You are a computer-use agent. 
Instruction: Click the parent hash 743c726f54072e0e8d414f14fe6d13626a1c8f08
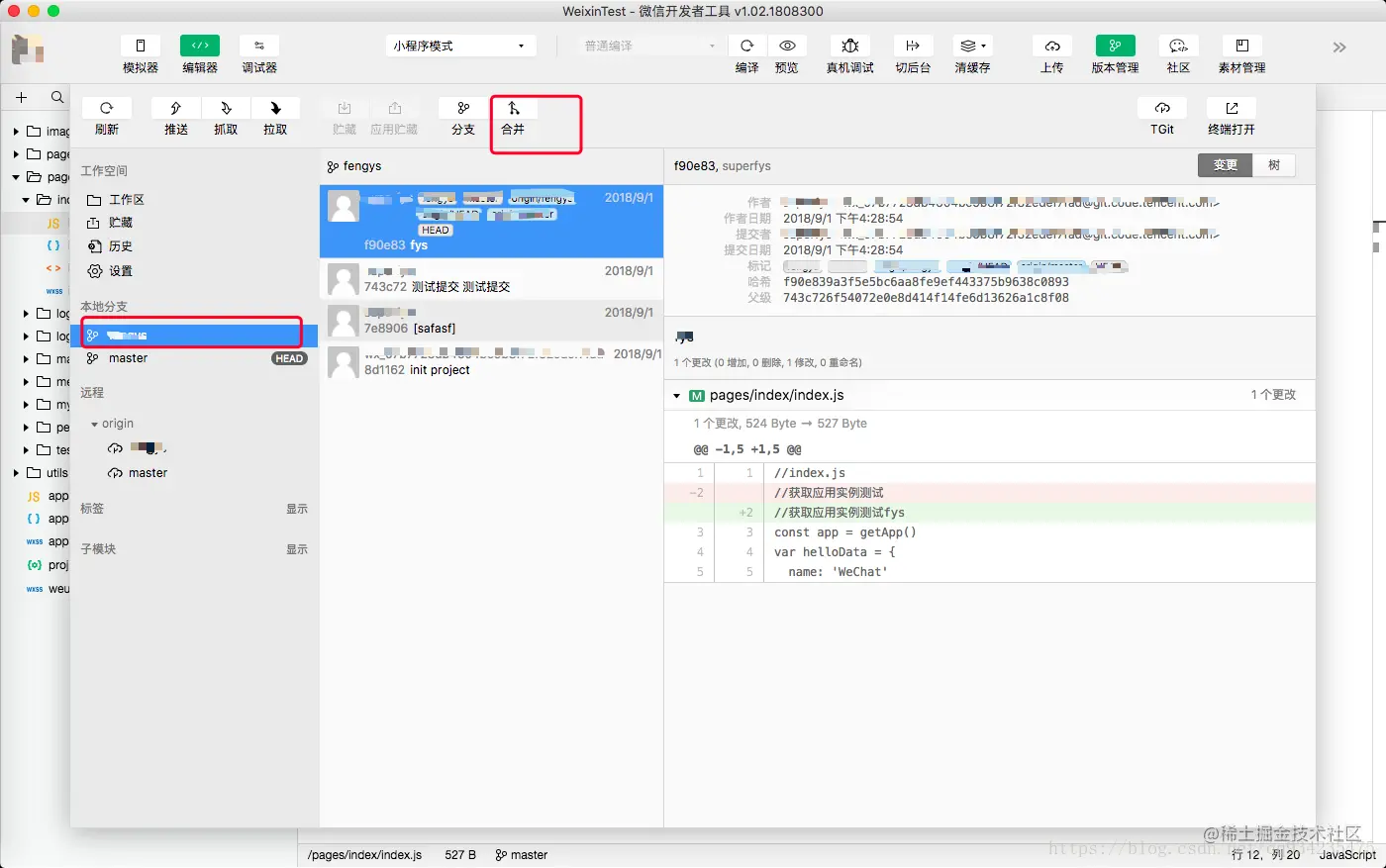(x=926, y=298)
